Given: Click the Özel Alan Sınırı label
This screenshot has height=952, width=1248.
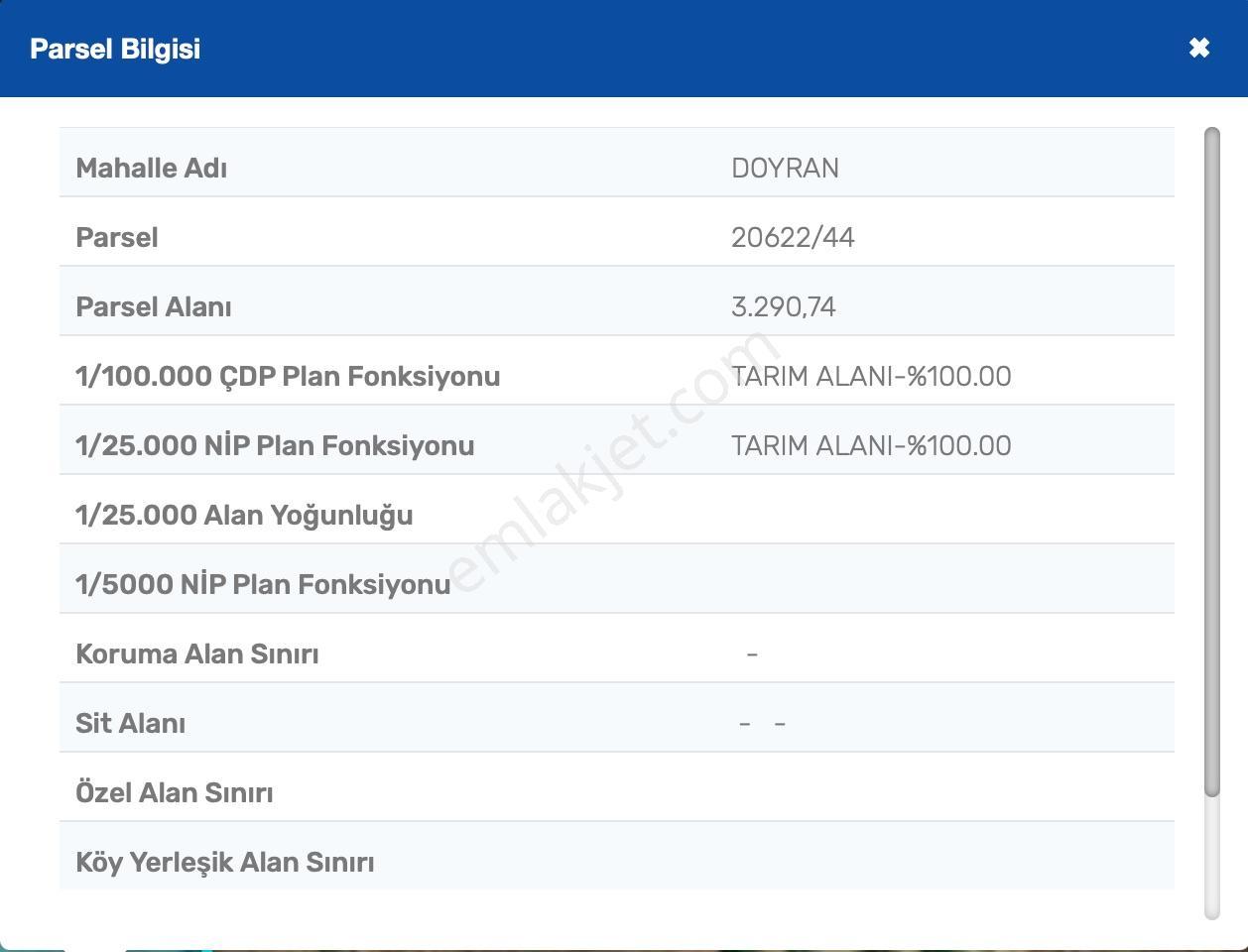Looking at the screenshot, I should tap(175, 792).
